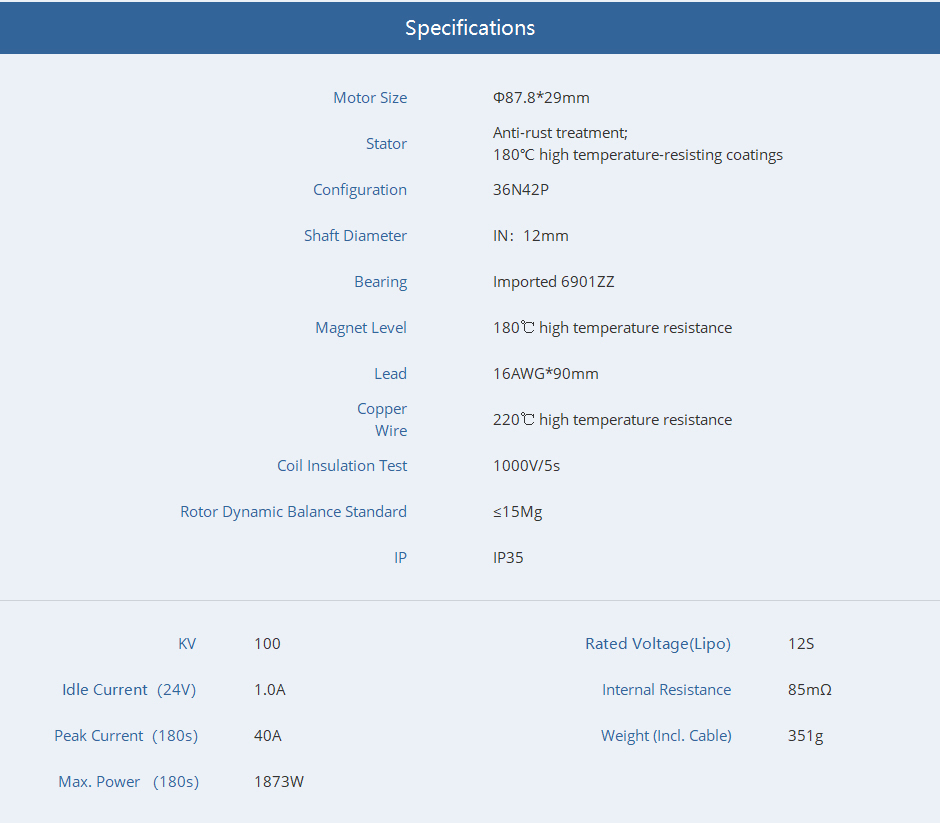Screen dimensions: 940x823
Task: Select the 16AWG*90mm lead value
Action: [x=545, y=374]
